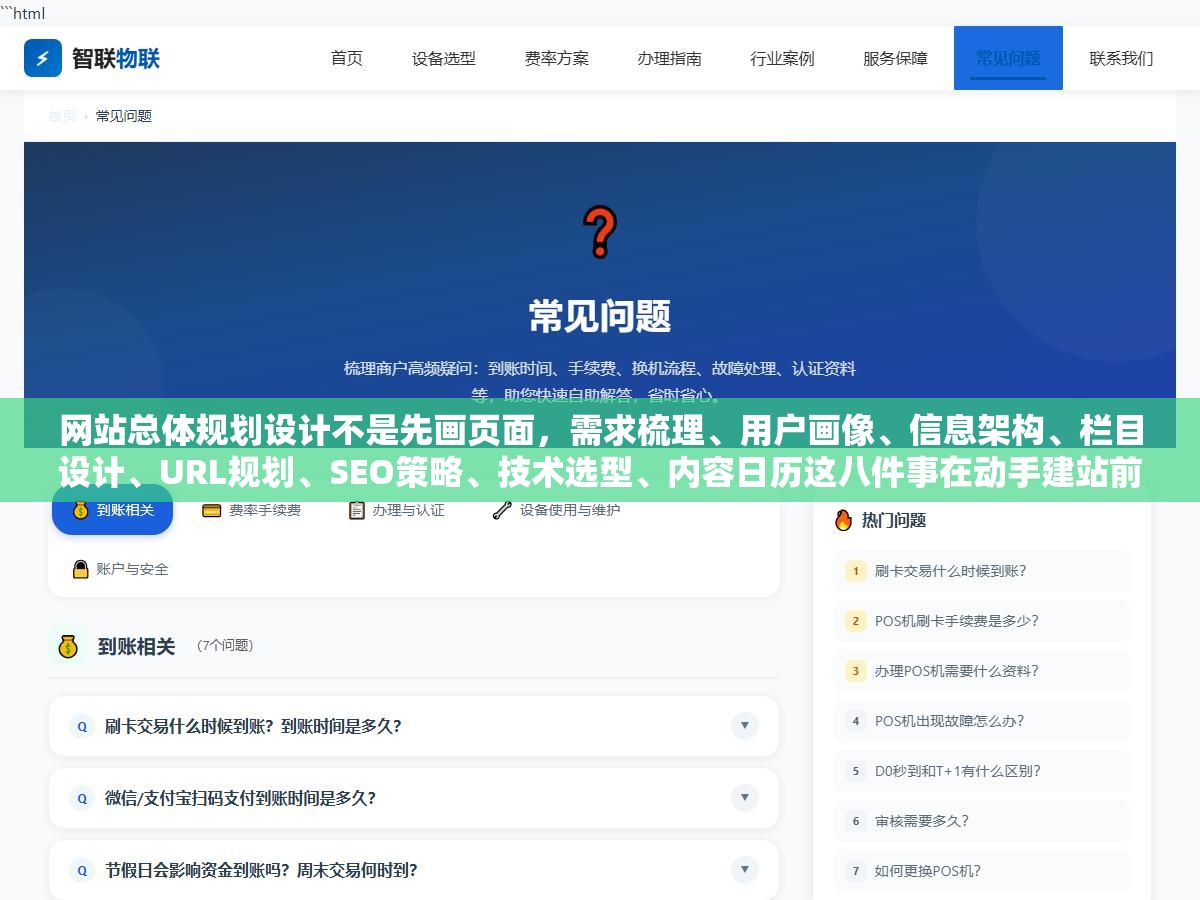Screen dimensions: 1200x900
Task: Click rank badge 4 in 热门问题 list
Action: (x=855, y=721)
